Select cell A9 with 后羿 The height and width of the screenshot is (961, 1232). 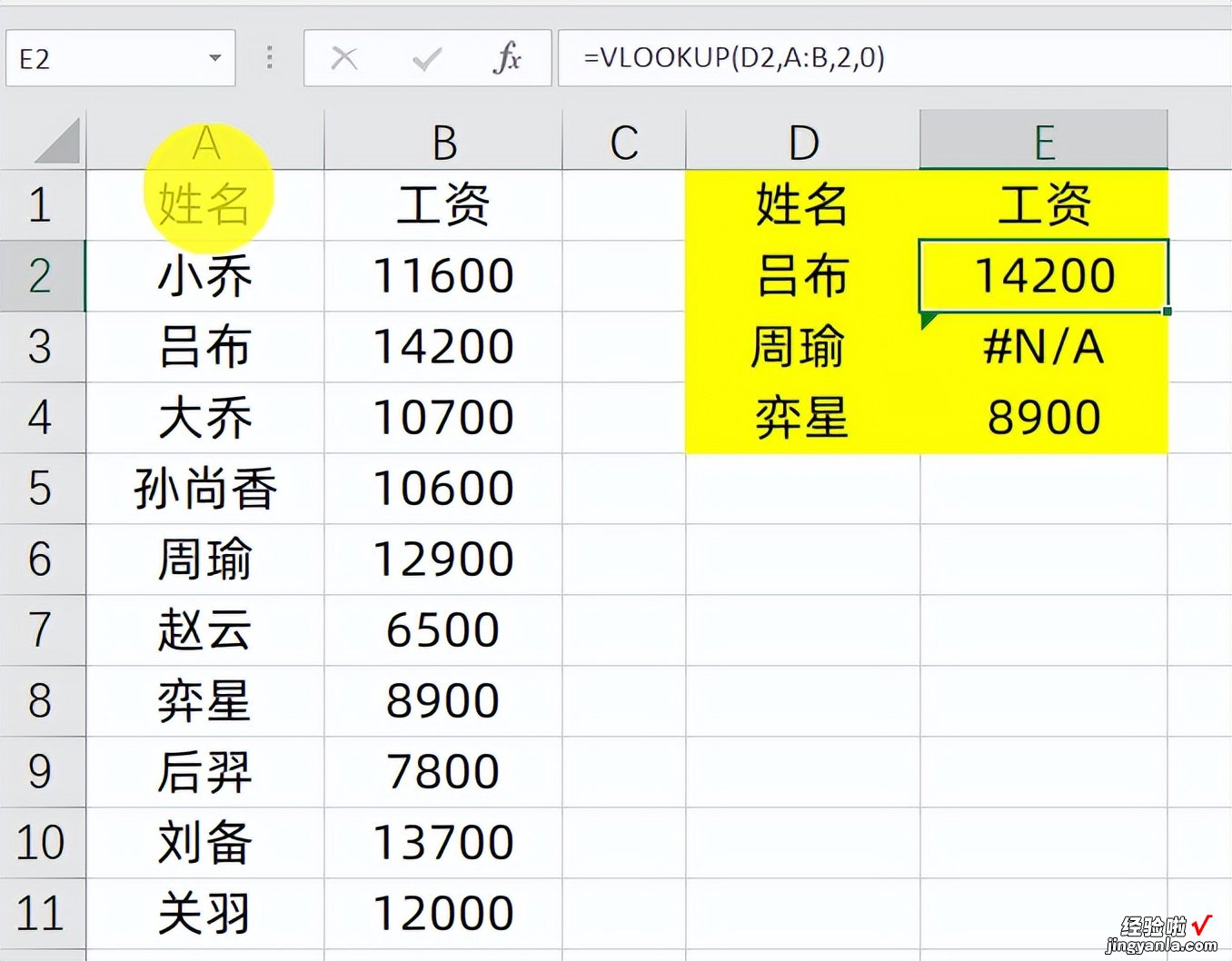[x=205, y=772]
